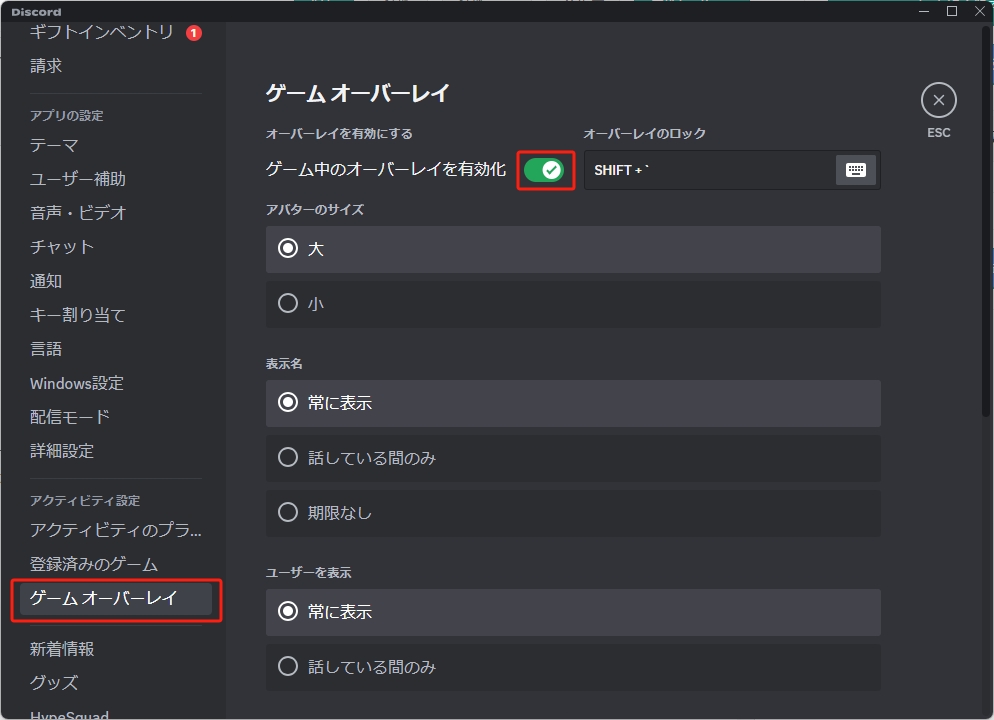This screenshot has height=720, width=994.
Task: Choose 話している間のみ under 表示名
Action: click(573, 458)
